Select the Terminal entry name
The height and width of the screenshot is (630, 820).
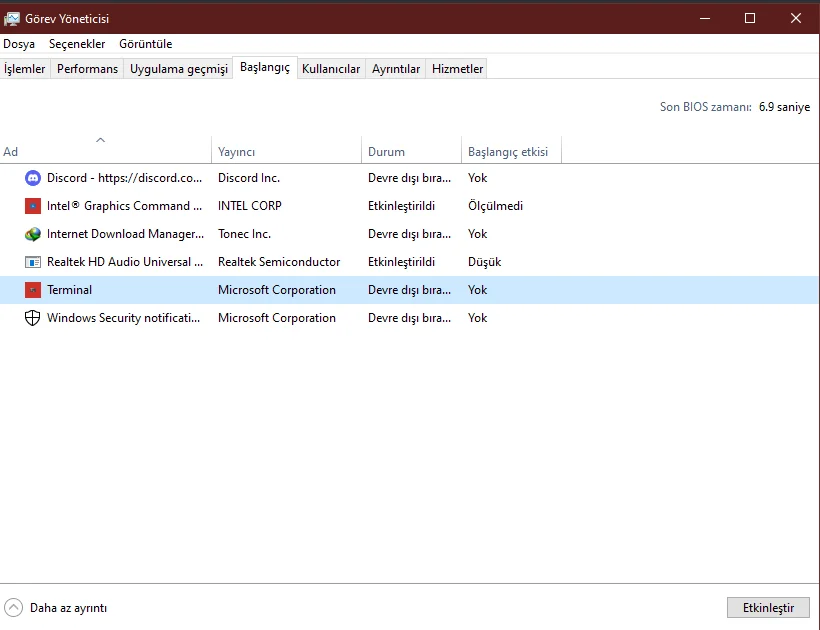click(69, 290)
